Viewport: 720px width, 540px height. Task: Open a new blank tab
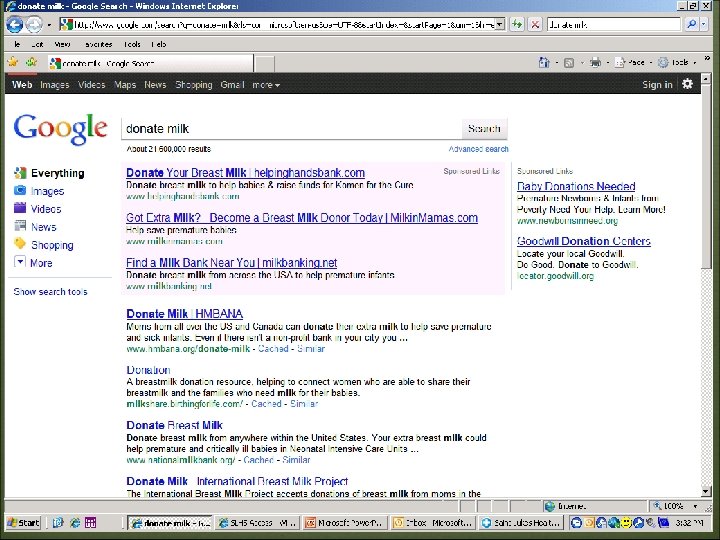(x=264, y=64)
